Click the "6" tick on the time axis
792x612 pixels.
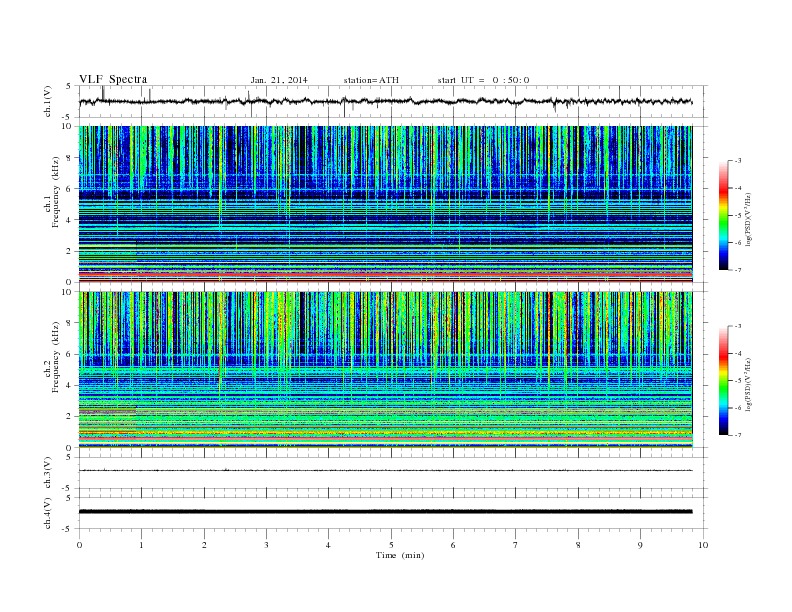(453, 545)
